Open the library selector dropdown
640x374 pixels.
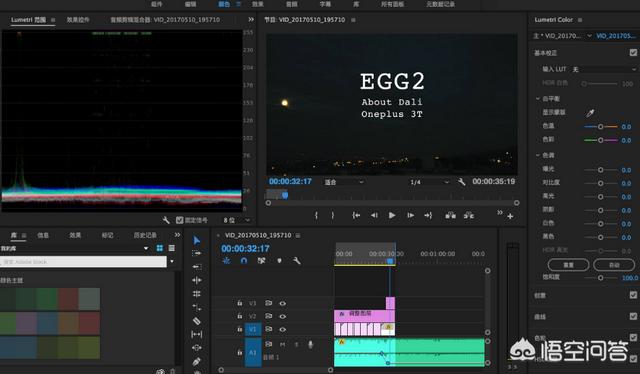click(146, 248)
